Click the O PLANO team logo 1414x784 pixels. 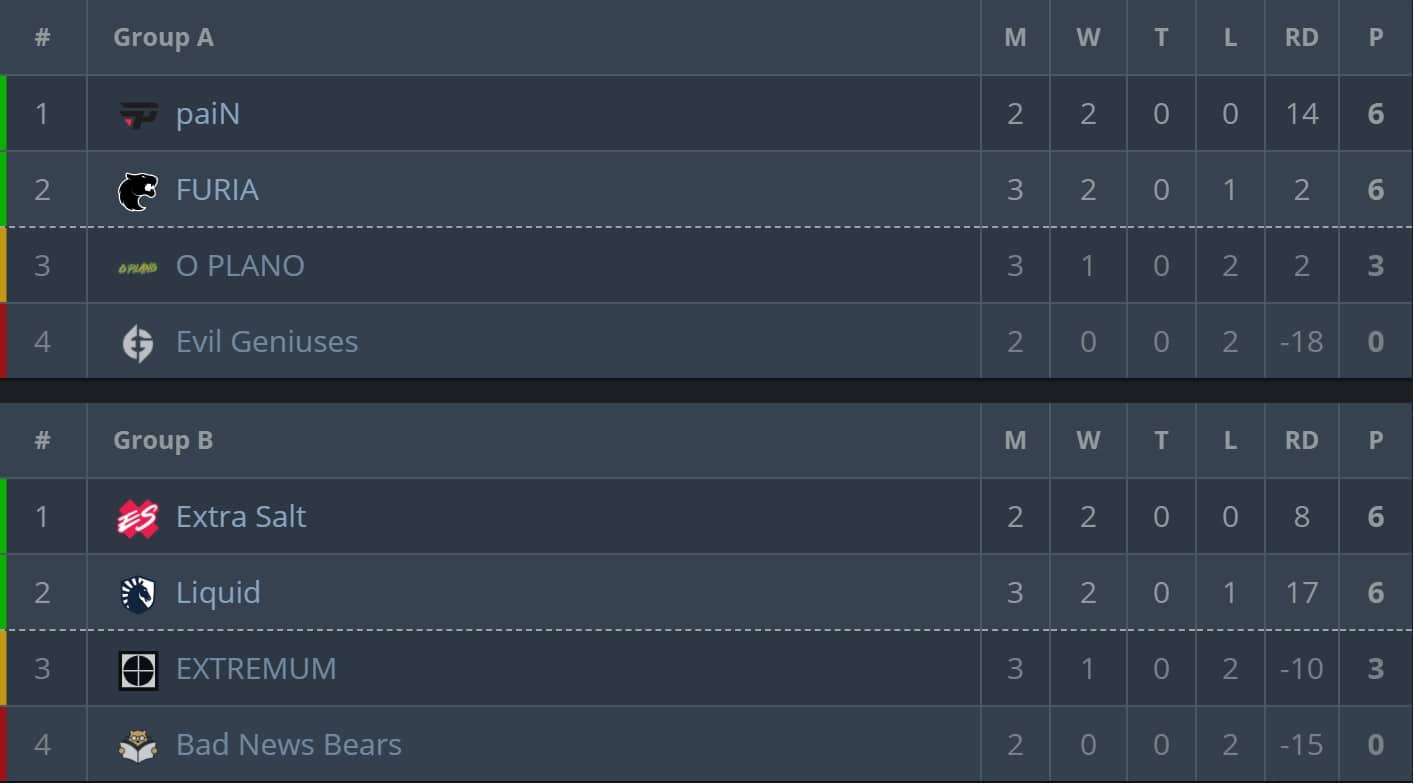click(138, 267)
